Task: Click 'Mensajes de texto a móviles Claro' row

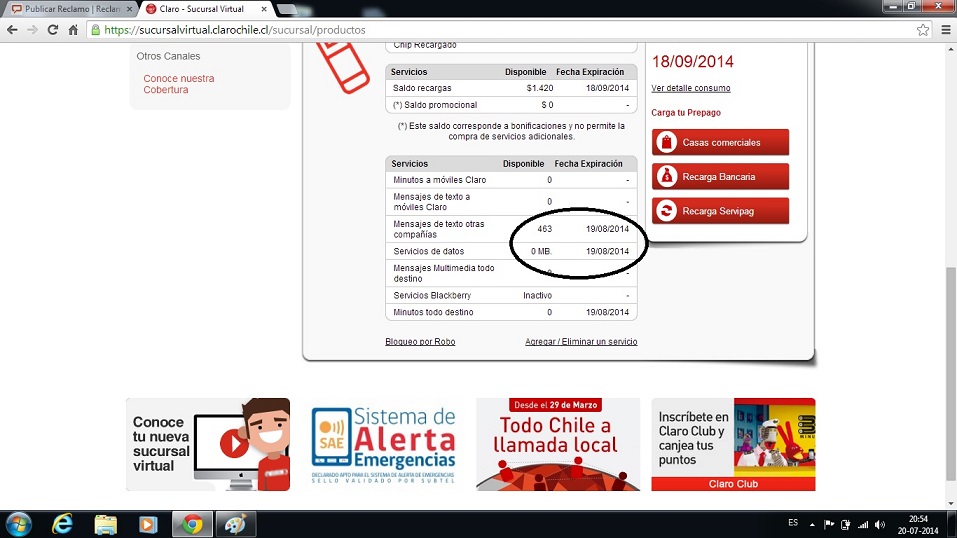Action: (511, 202)
